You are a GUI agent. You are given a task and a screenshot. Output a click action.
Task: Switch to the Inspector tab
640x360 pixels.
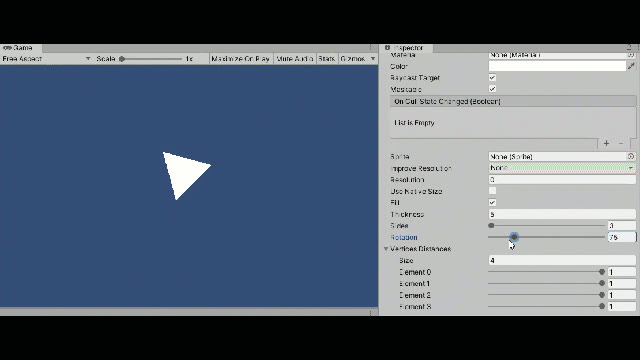(406, 48)
